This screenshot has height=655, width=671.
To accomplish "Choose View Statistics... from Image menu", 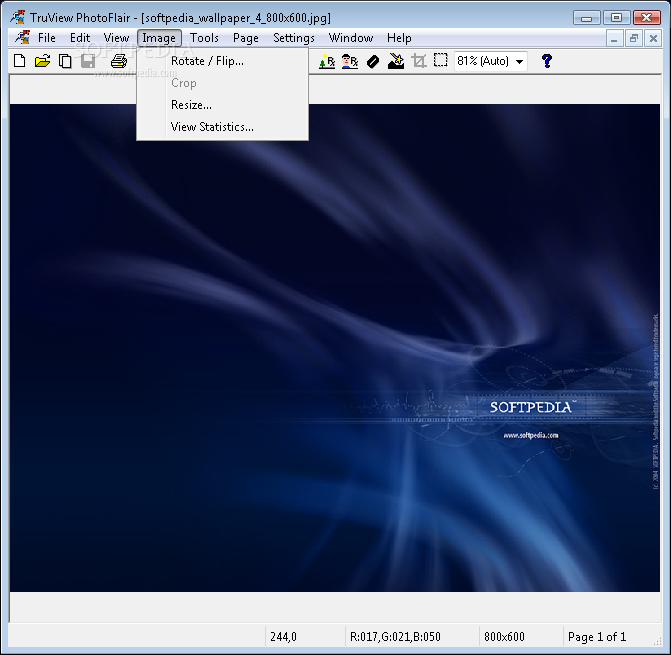I will [223, 127].
